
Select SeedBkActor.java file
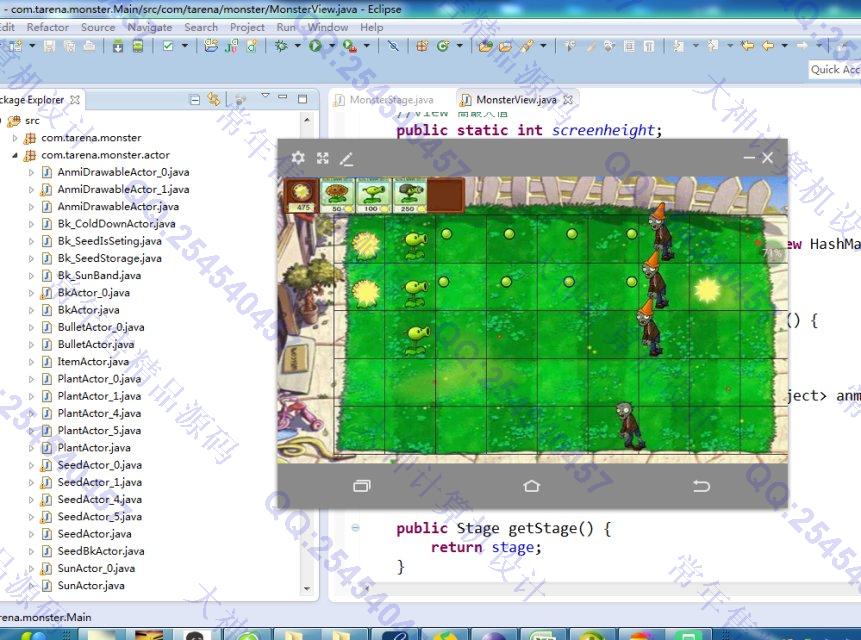pyautogui.click(x=100, y=551)
